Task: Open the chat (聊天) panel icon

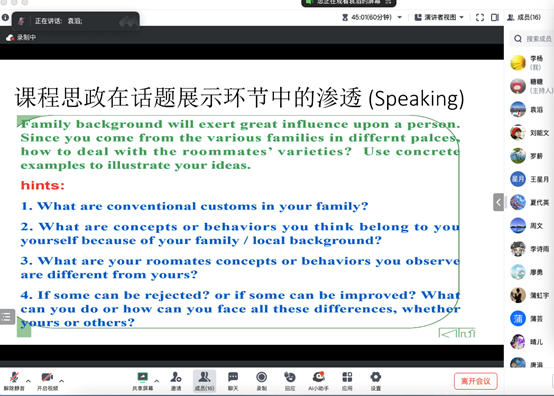Action: (x=233, y=381)
